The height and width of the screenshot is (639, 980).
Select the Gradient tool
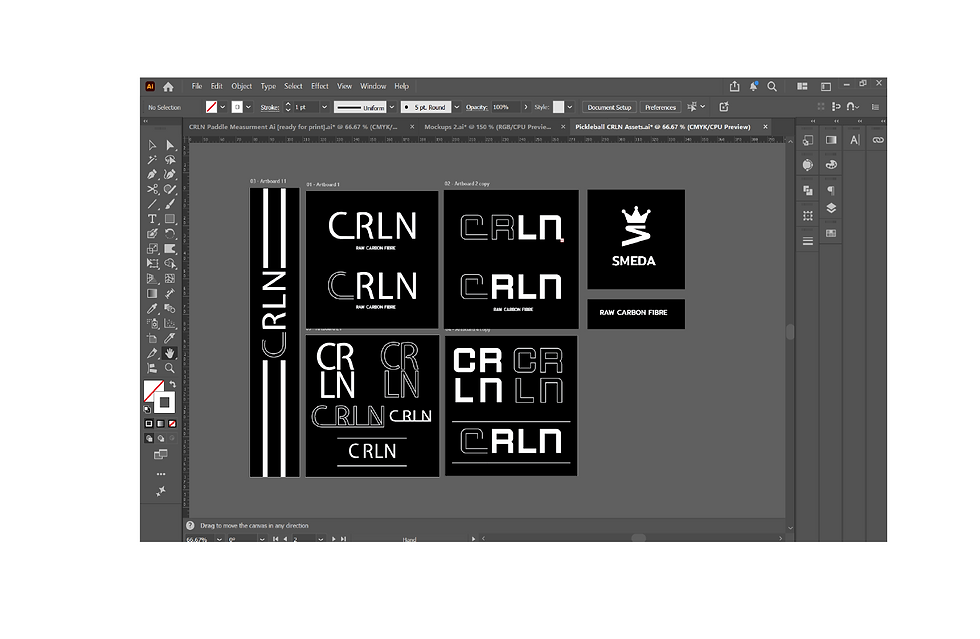click(x=152, y=293)
